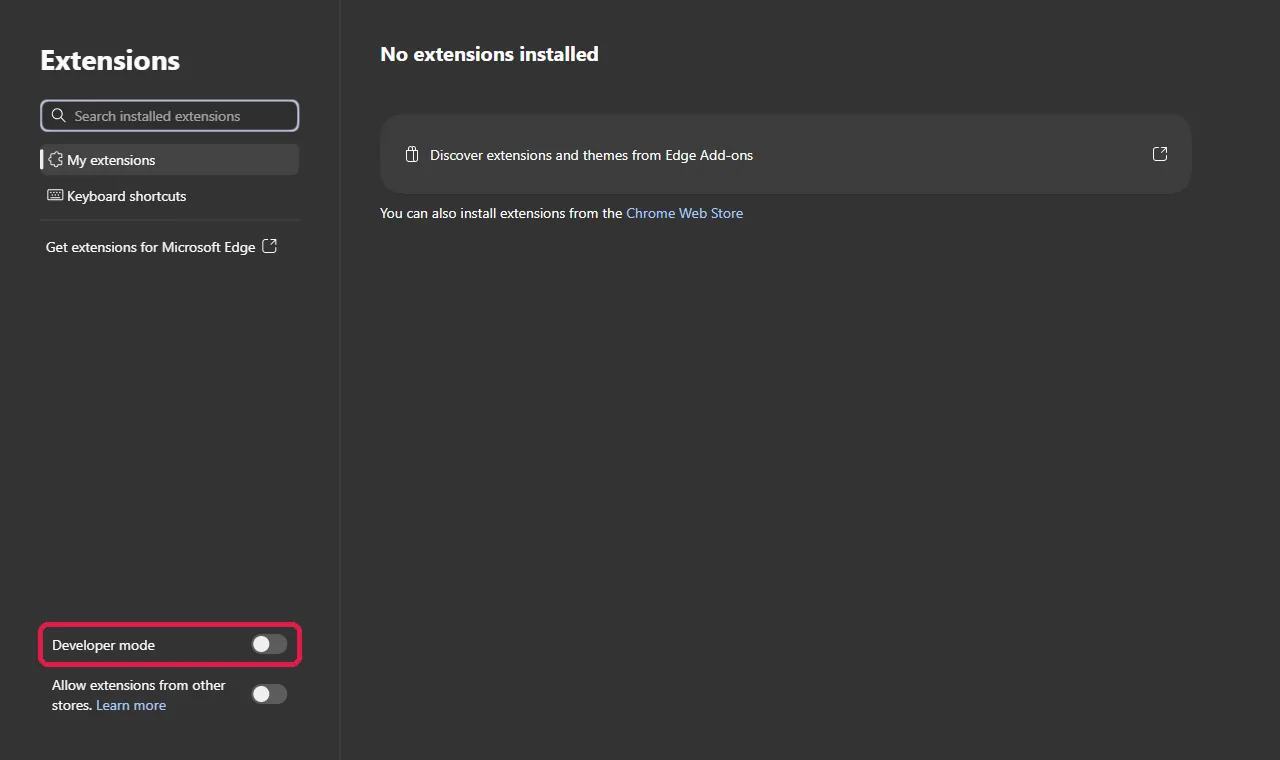Open the Learn more link

(x=131, y=705)
